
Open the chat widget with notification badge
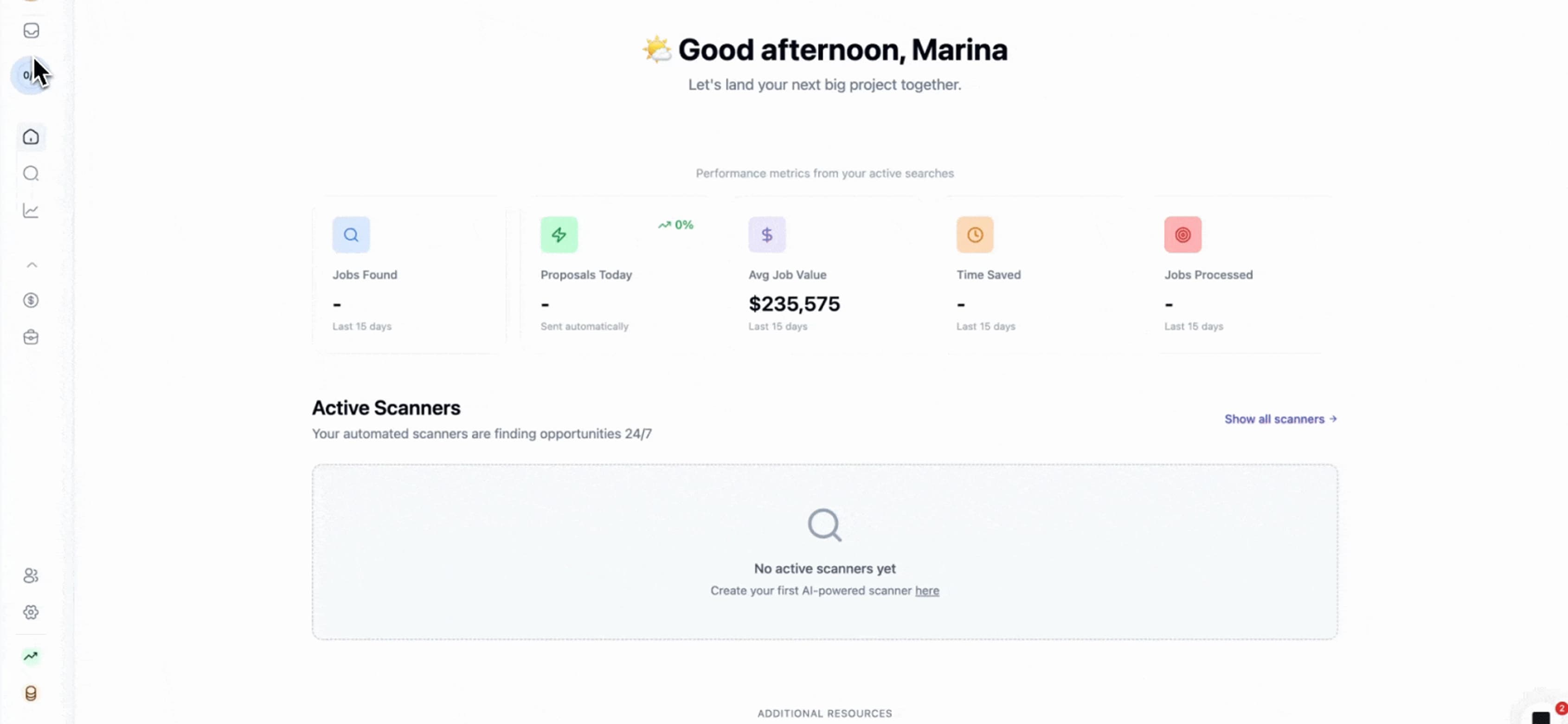tap(1541, 716)
